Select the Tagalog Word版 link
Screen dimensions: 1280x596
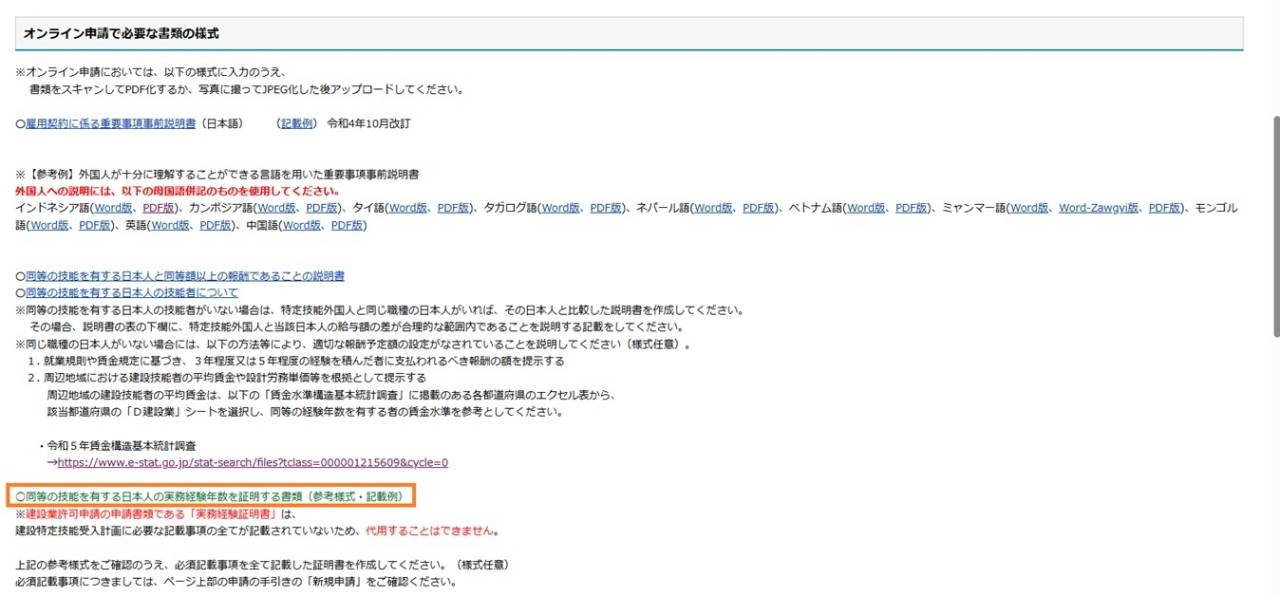click(x=560, y=208)
